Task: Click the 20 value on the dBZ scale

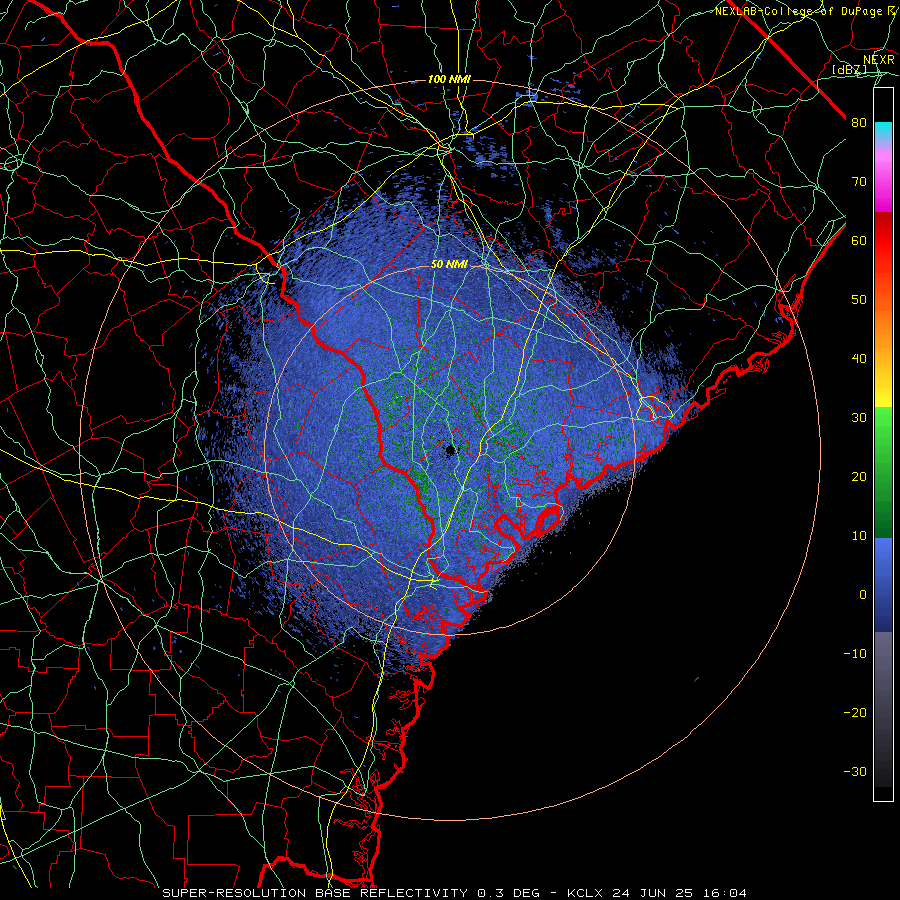Action: (859, 477)
